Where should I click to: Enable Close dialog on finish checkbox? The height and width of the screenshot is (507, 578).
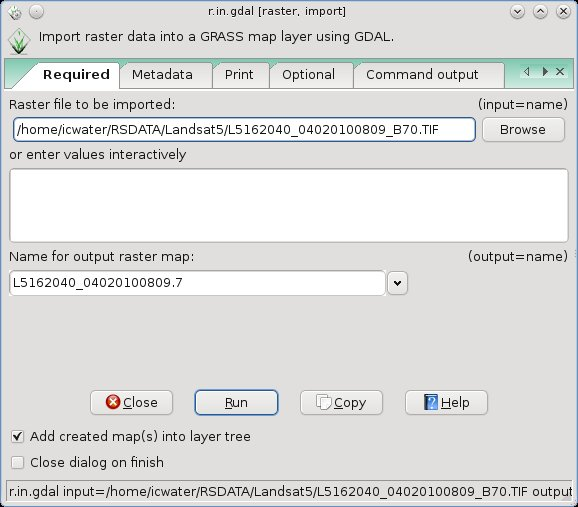click(x=17, y=462)
